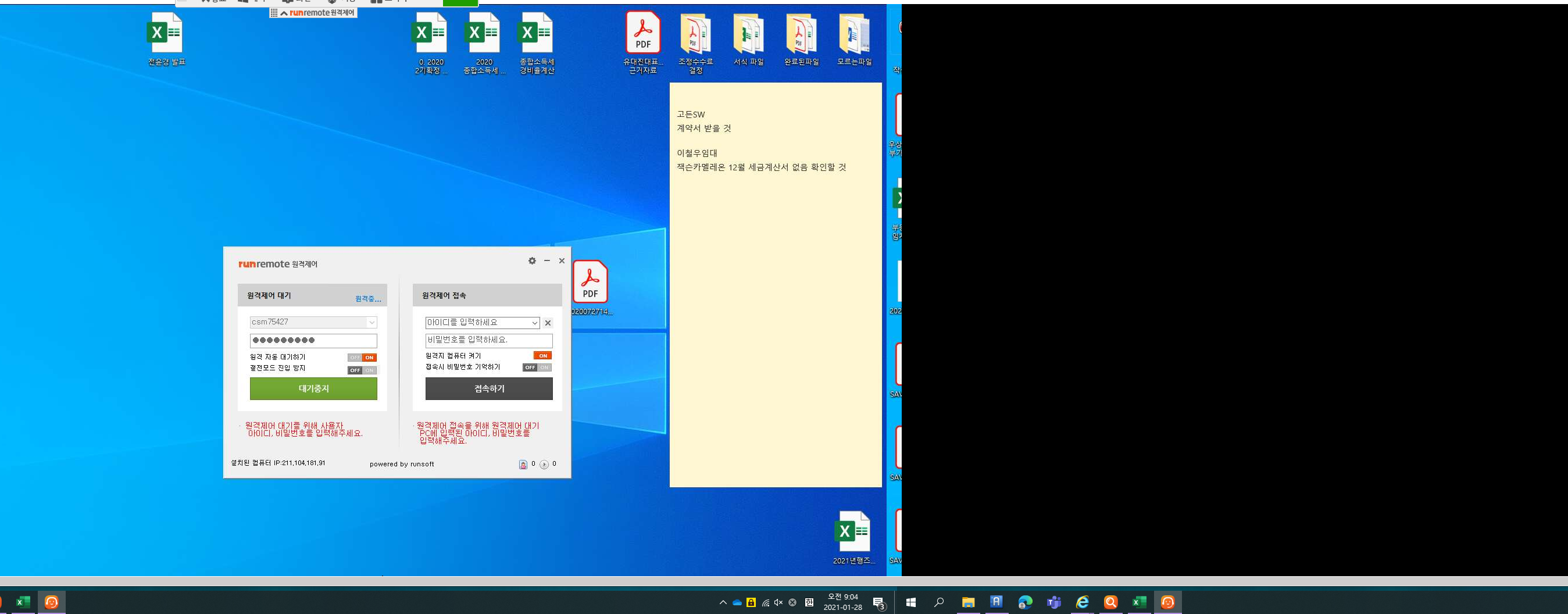The image size is (1568, 614).
Task: Toggle 원격지 컴퓨터 켜기 switch
Action: (x=542, y=355)
